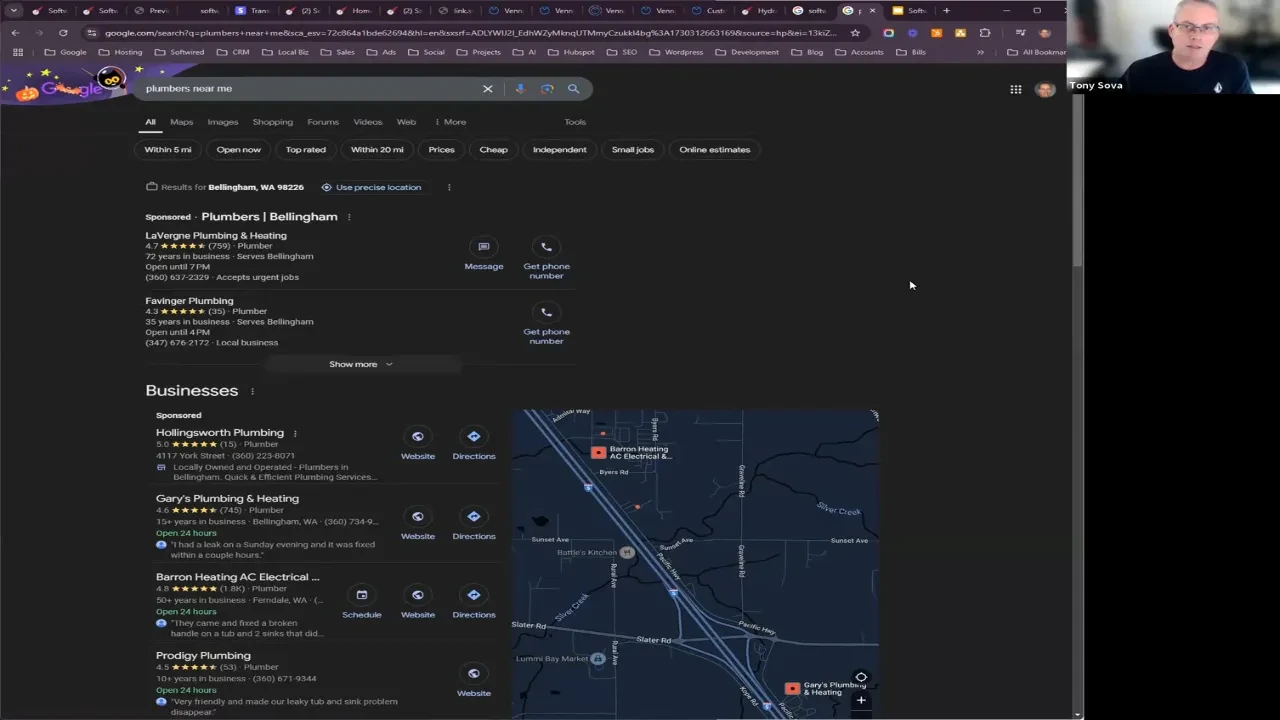Open Prodigy Plumbing website icon
Image resolution: width=1280 pixels, height=720 pixels.
click(474, 673)
